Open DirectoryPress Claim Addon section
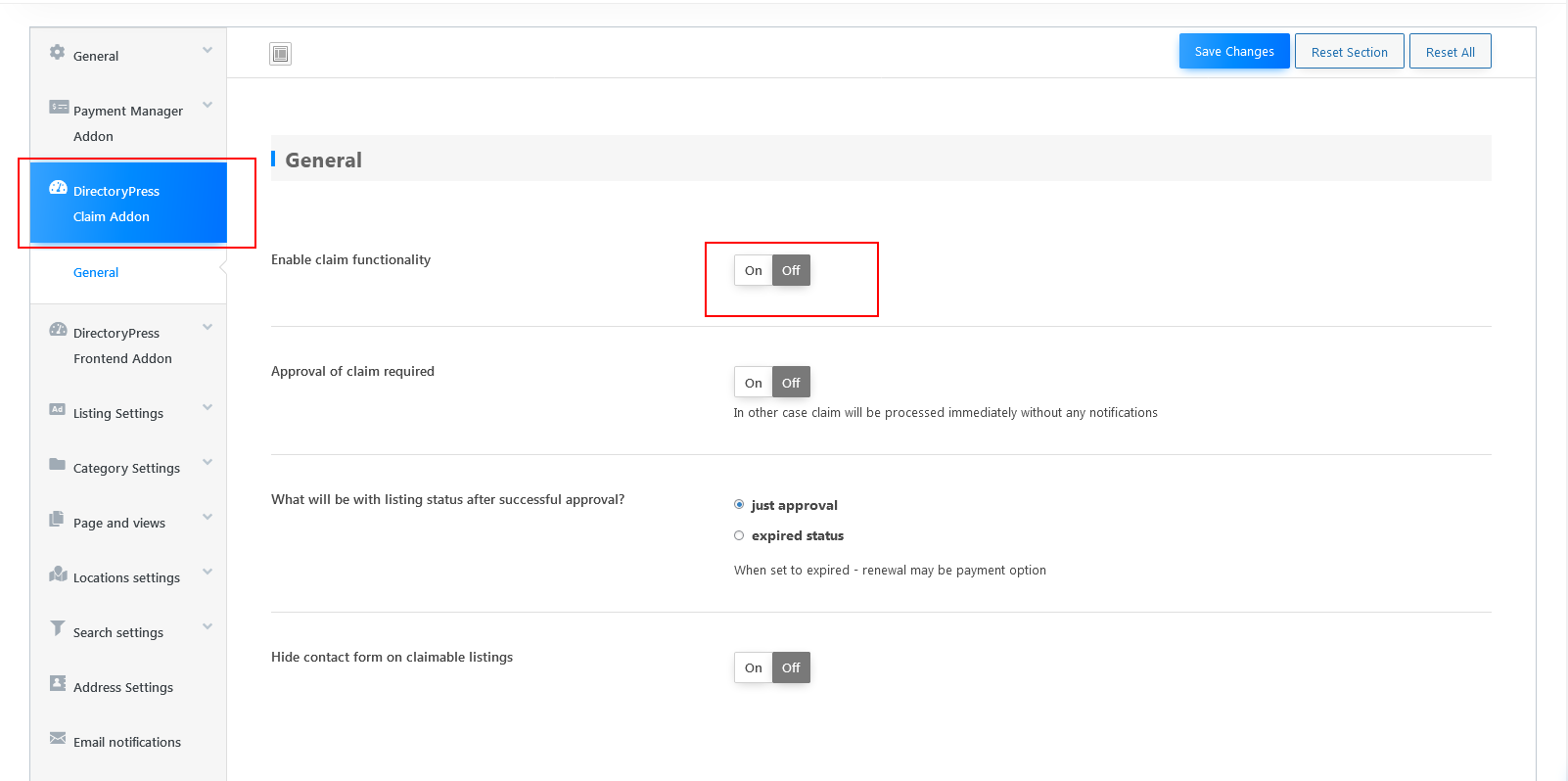The width and height of the screenshot is (1568, 781). [128, 203]
